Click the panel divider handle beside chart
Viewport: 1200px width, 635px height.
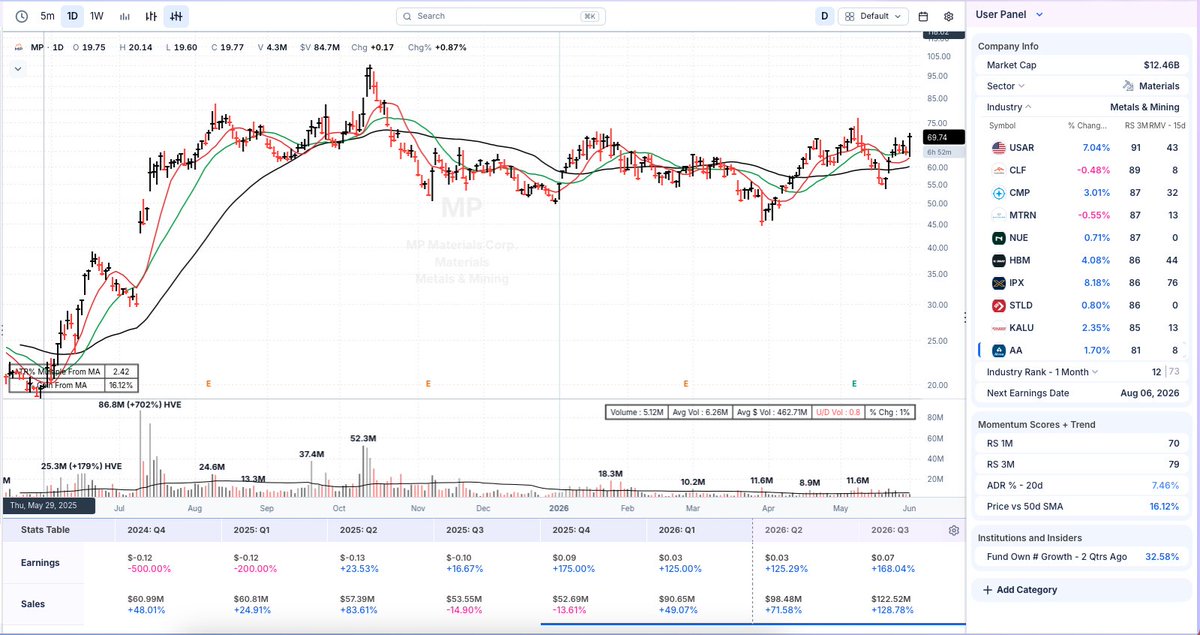[x=965, y=317]
